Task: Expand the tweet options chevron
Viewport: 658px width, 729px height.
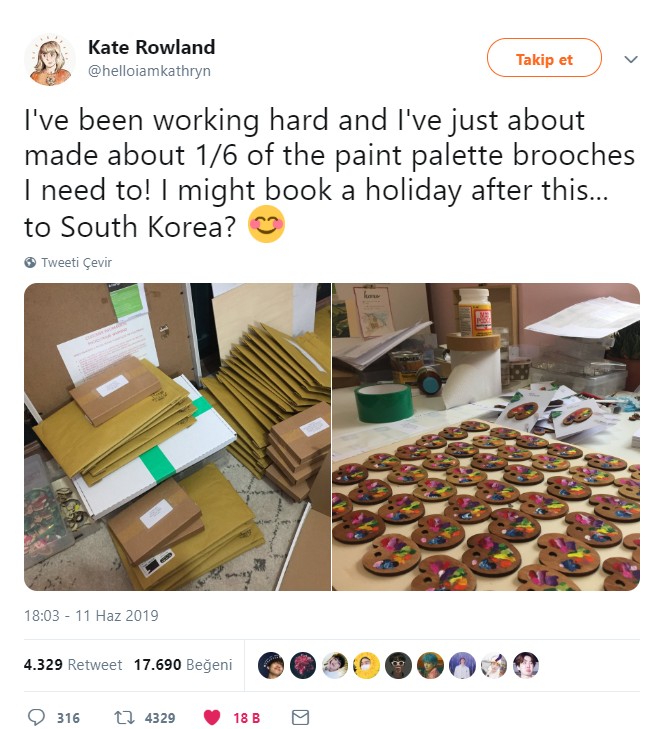Action: tap(631, 60)
